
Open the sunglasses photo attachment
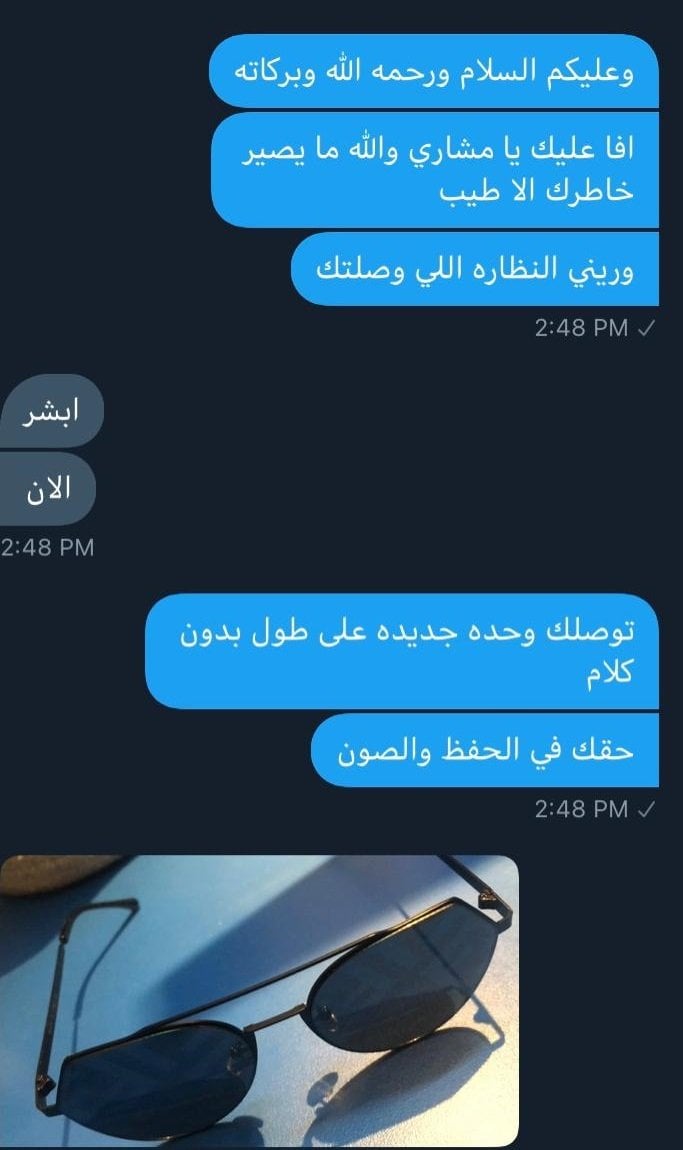(259, 1000)
